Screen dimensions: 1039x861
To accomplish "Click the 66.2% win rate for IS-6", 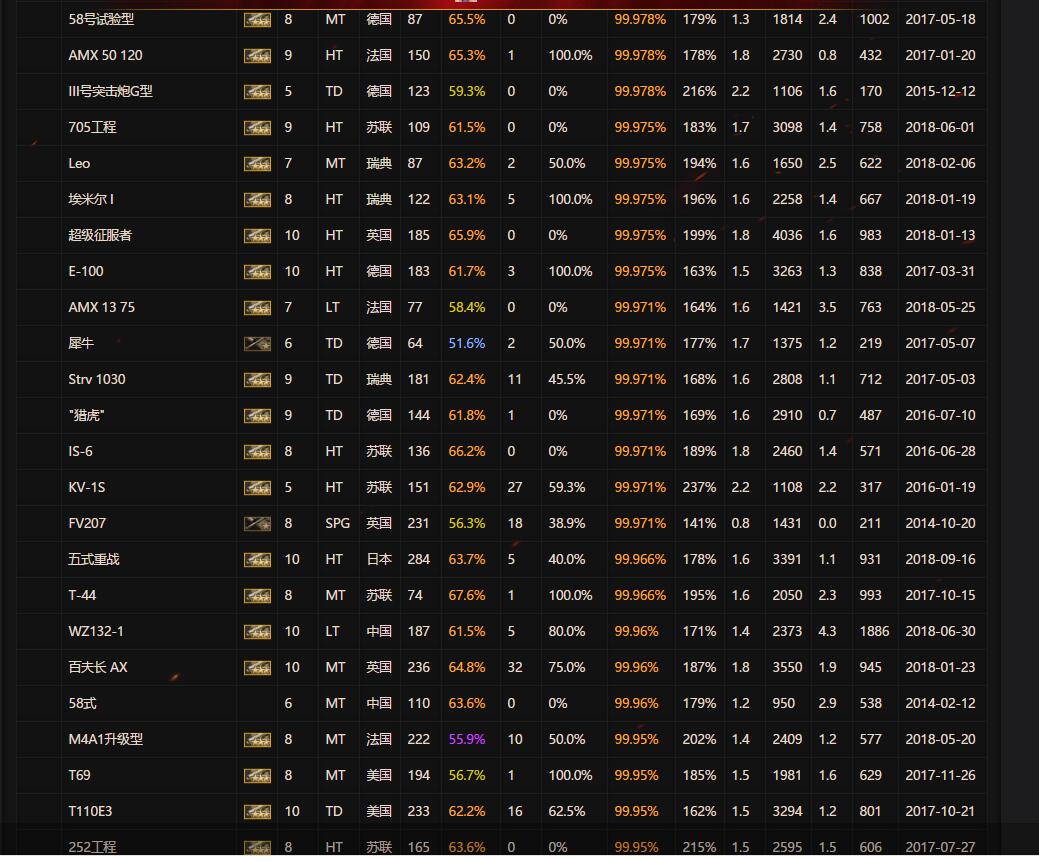I will (x=466, y=451).
